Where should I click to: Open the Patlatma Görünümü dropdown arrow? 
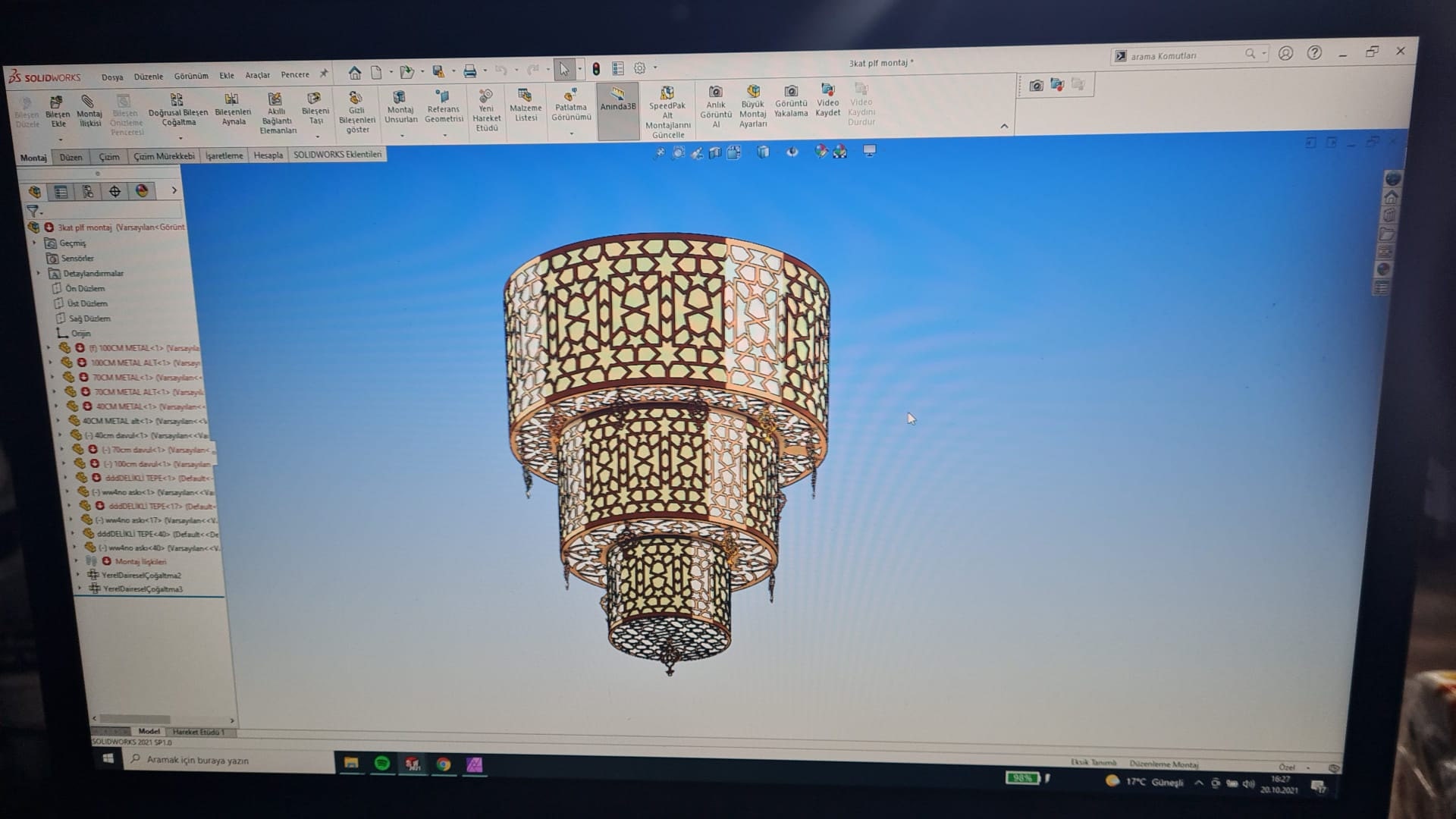[x=571, y=133]
